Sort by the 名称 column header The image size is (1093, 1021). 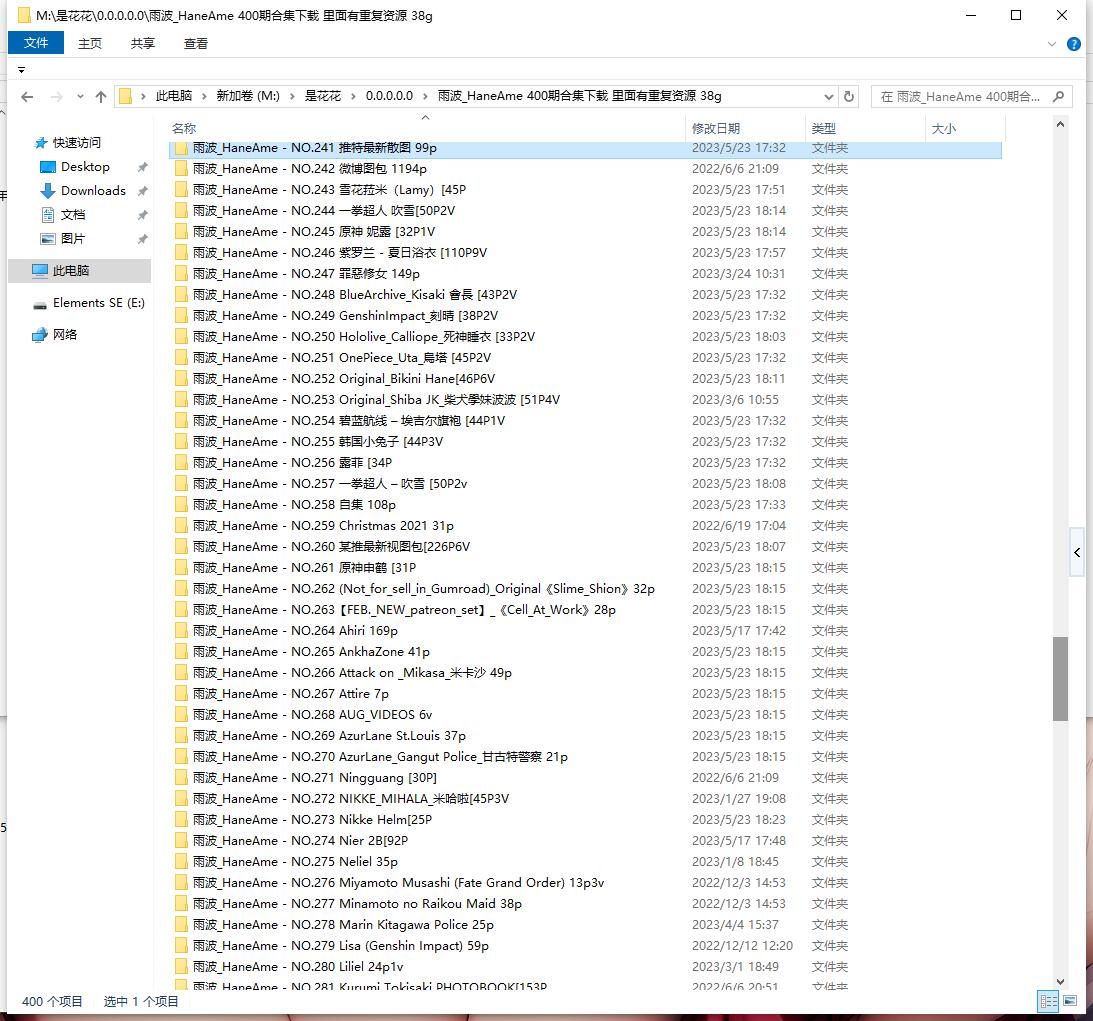(x=184, y=128)
